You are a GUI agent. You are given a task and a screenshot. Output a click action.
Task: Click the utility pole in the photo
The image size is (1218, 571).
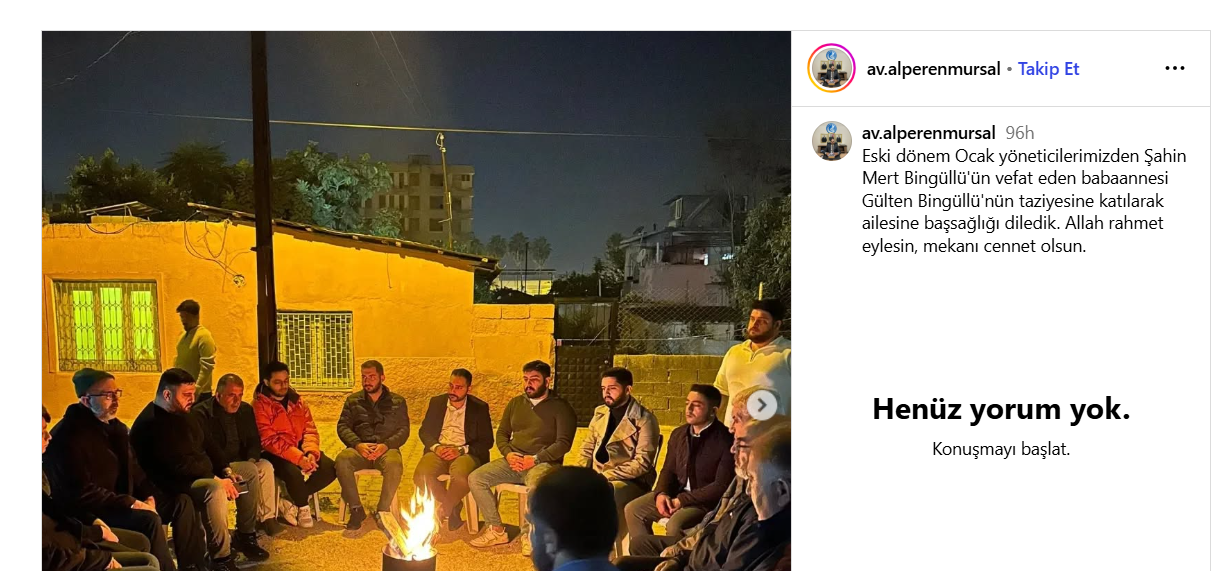click(x=263, y=200)
